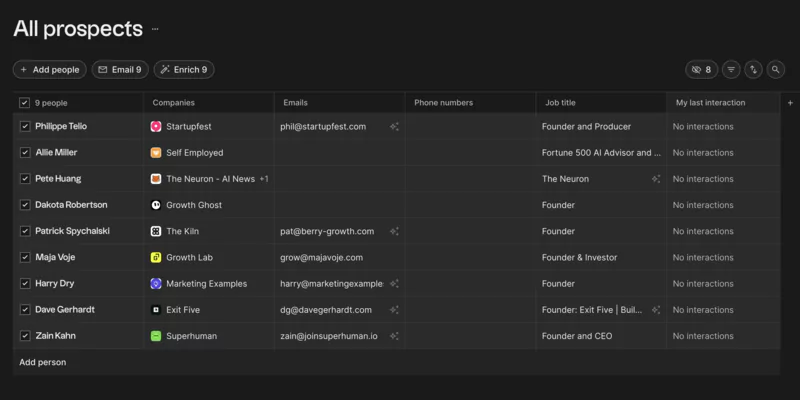Uncheck Dave Gerhardt's row checkbox
The width and height of the screenshot is (800, 400).
tap(24, 310)
